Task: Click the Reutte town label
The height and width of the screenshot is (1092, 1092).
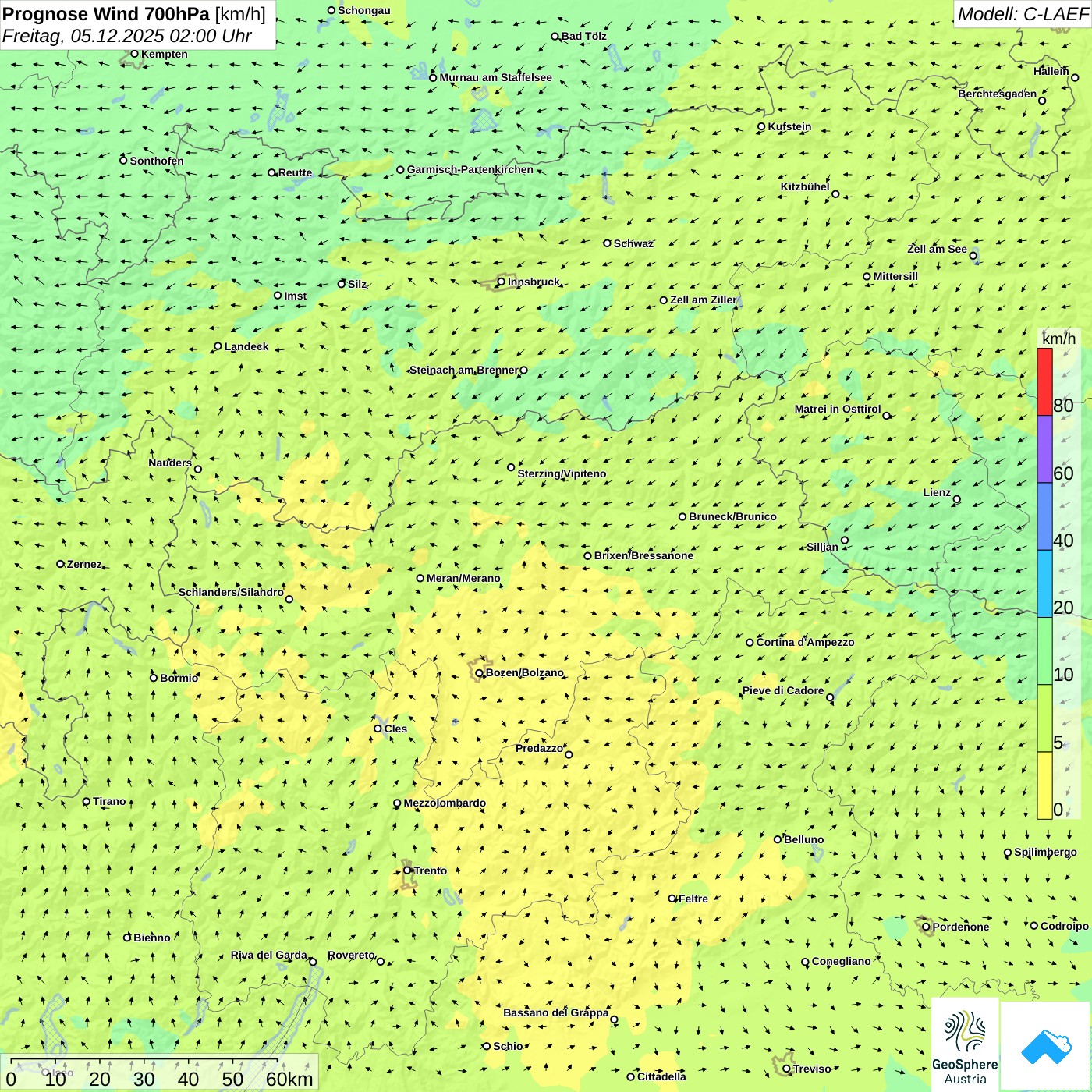Action: (296, 172)
